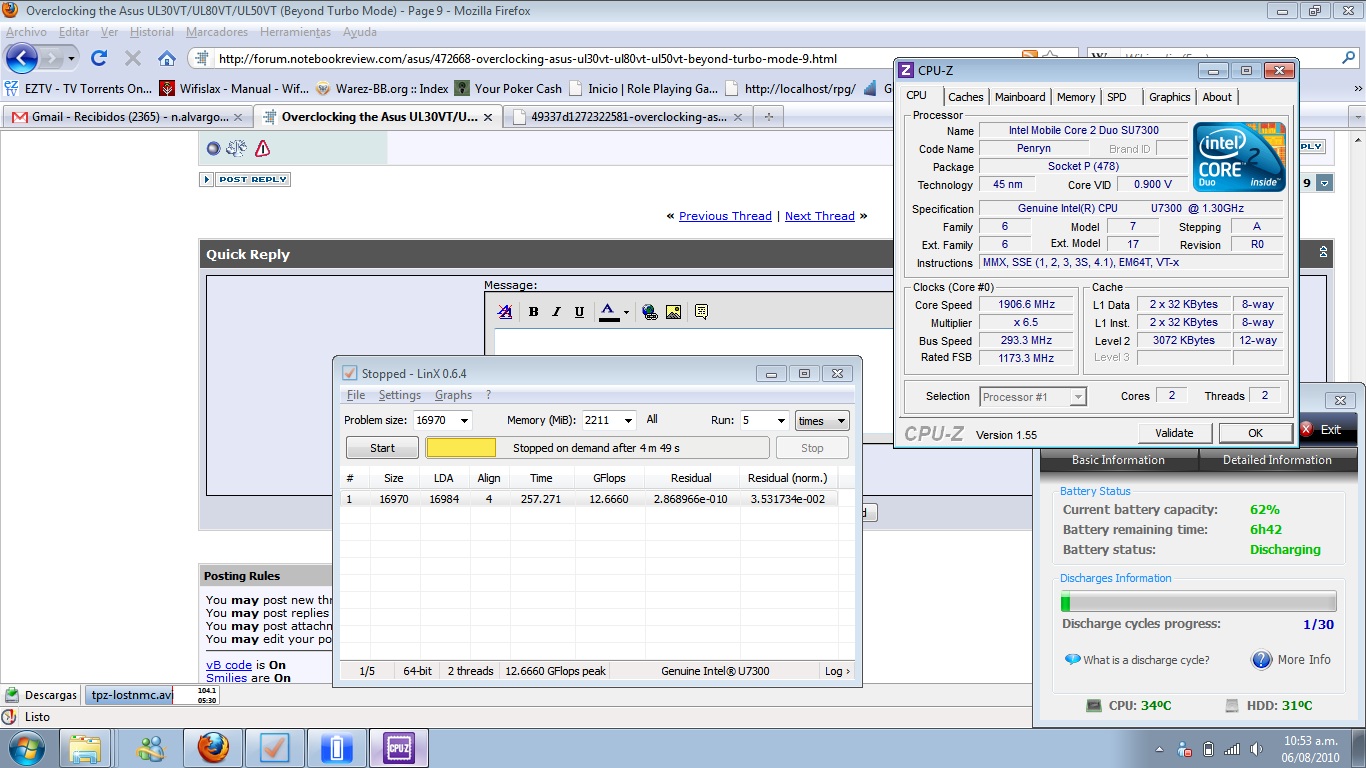The height and width of the screenshot is (768, 1366).
Task: Click the Windows Start orb
Action: [25, 747]
